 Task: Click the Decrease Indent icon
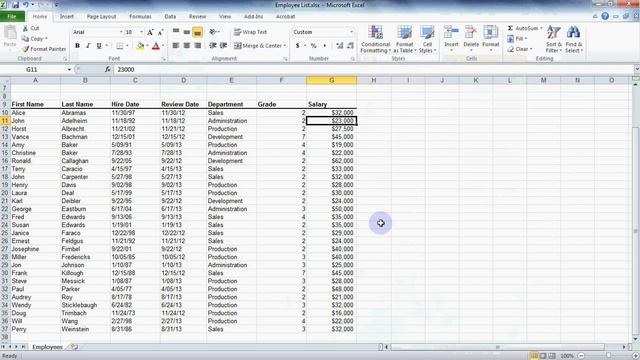tap(213, 46)
